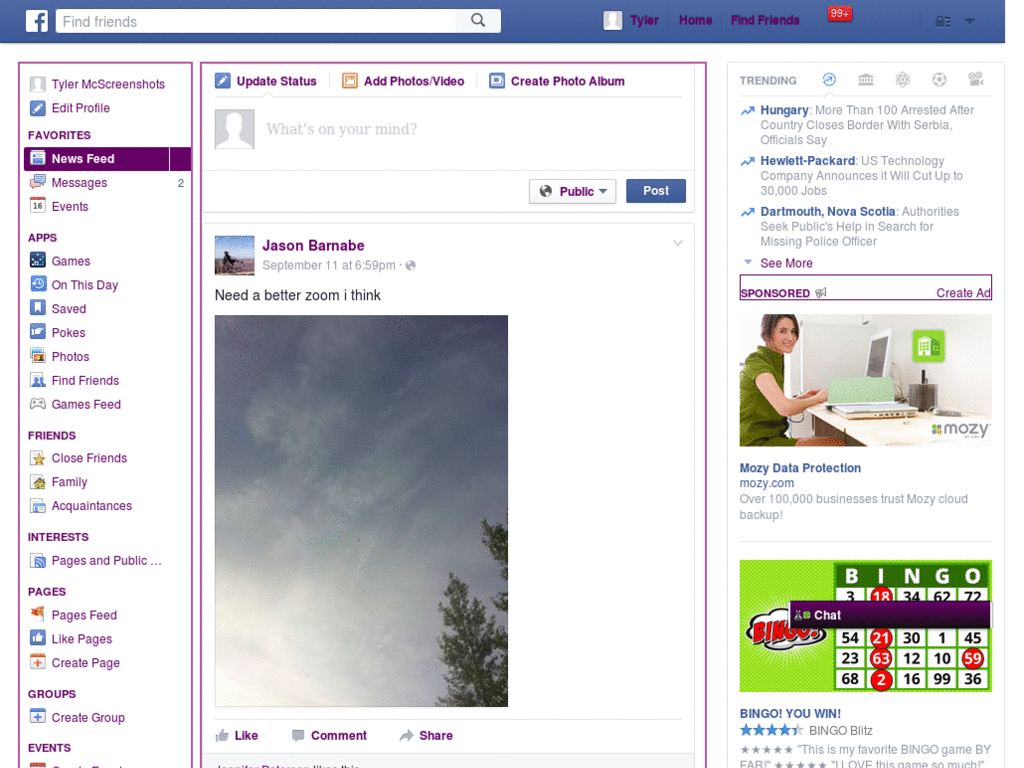Image resolution: width=1024 pixels, height=768 pixels.
Task: Open the Chat bar
Action: pos(891,615)
